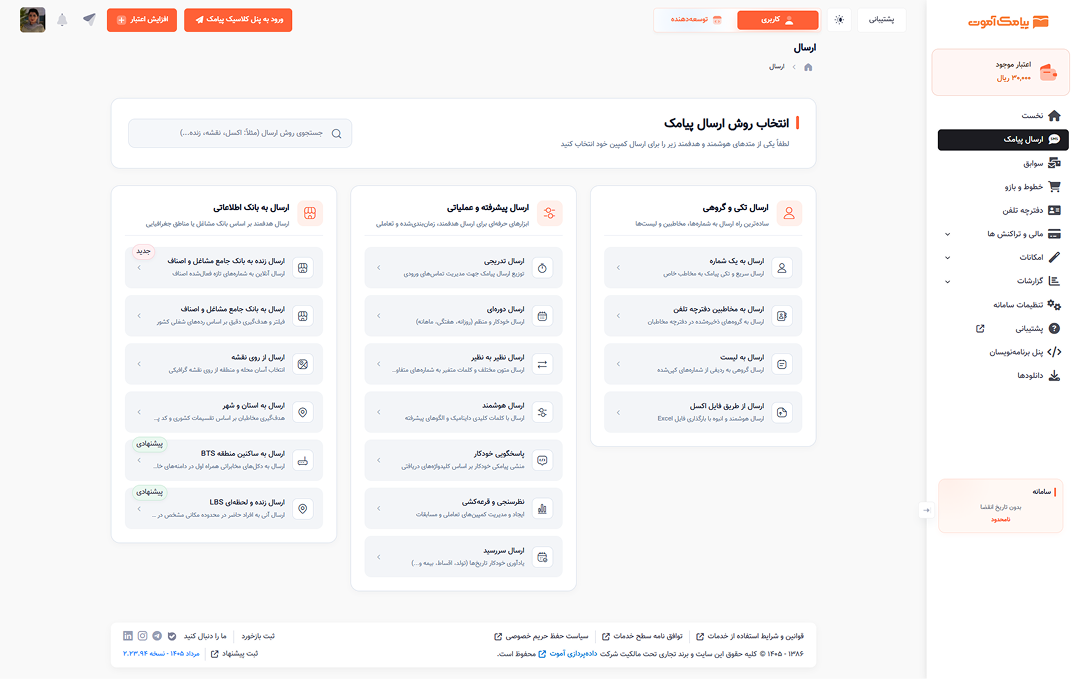Open ارسال سررسید row chevron
This screenshot has width=1075, height=679.
pos(378,557)
